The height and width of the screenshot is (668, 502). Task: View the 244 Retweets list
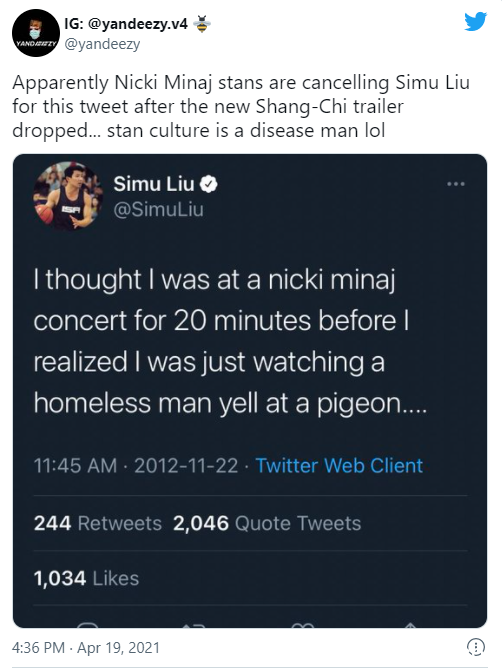tap(98, 523)
